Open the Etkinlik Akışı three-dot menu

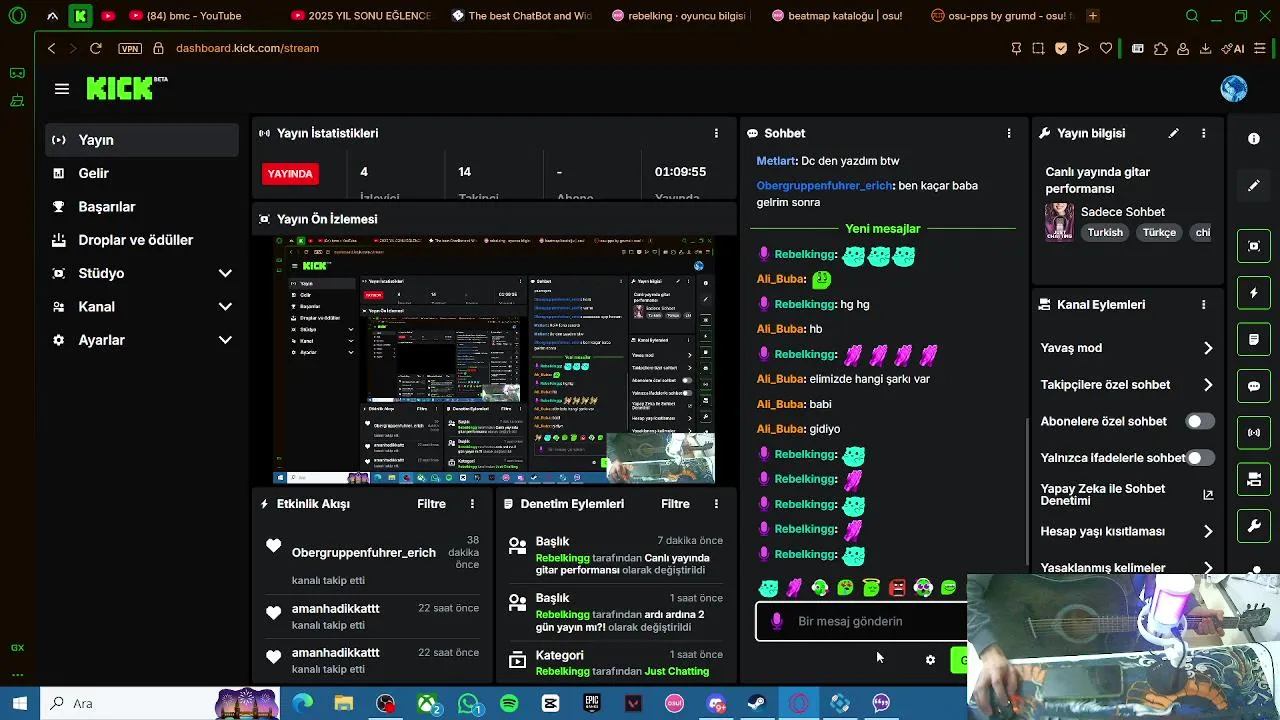tap(472, 504)
